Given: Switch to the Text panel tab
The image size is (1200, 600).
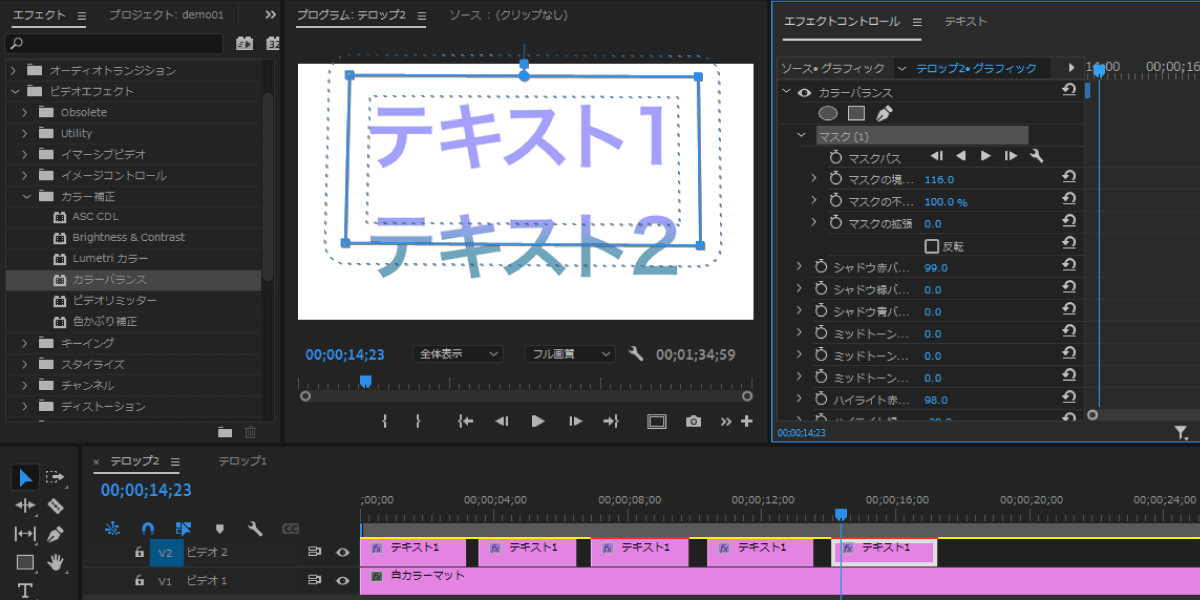Looking at the screenshot, I should click(965, 21).
